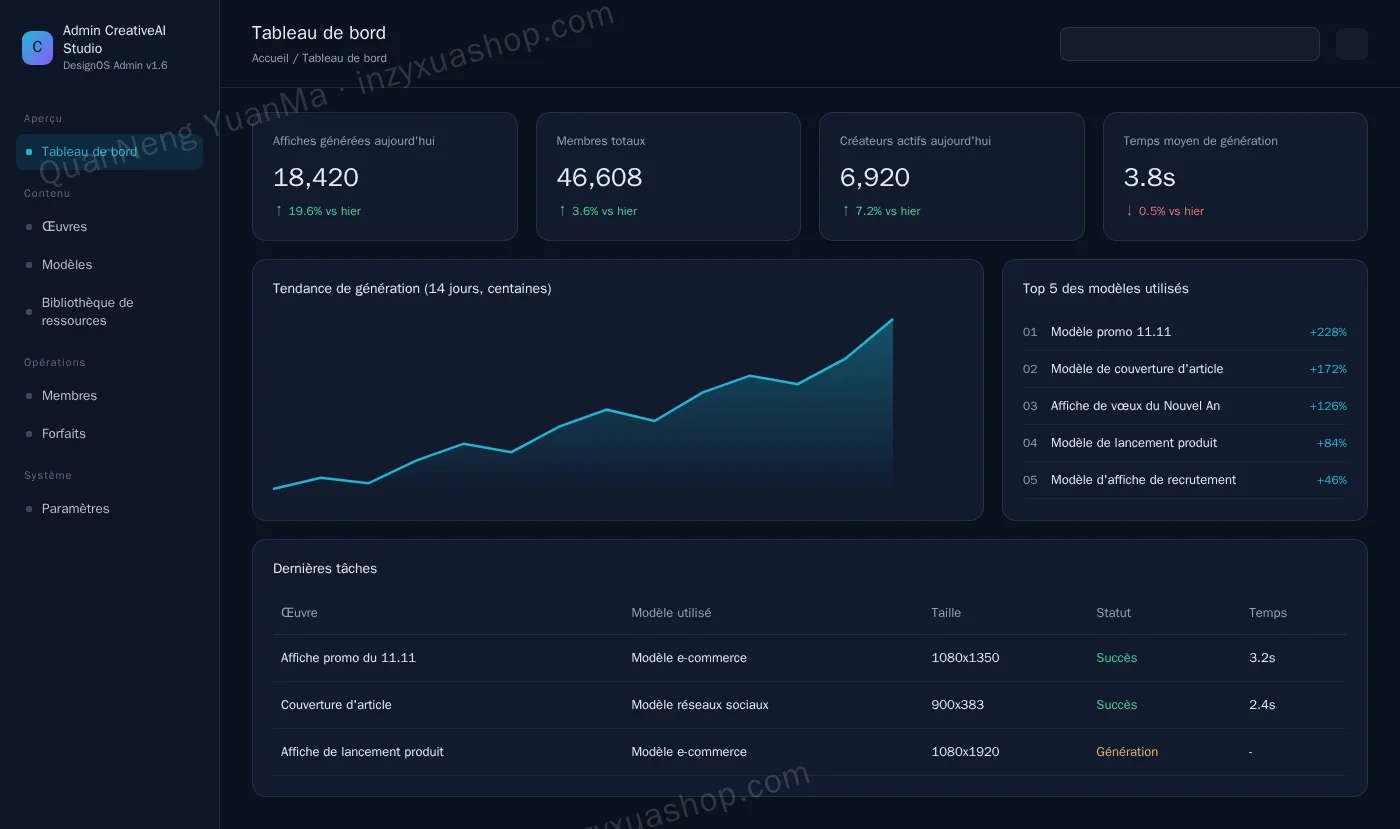Viewport: 1400px width, 829px height.
Task: Click the 46,608 members value
Action: point(599,178)
